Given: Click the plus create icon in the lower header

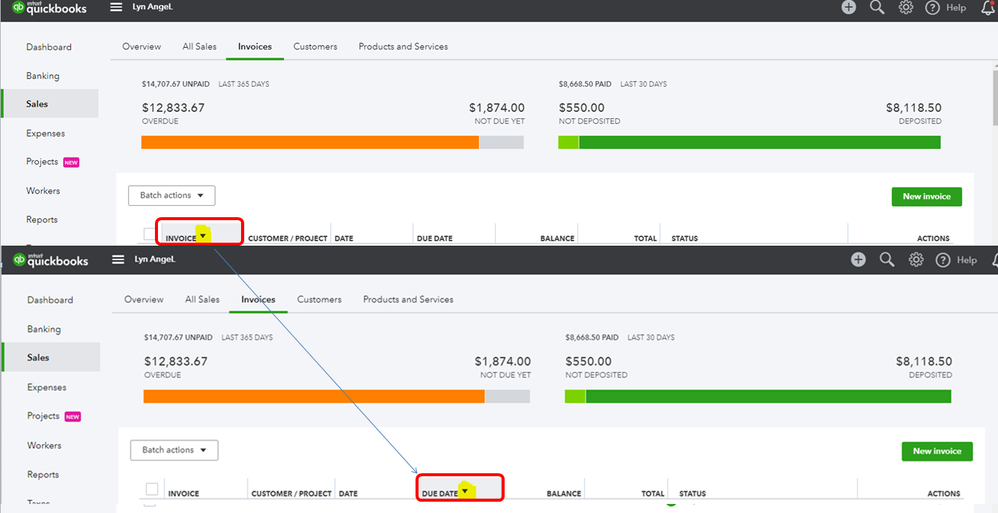Looking at the screenshot, I should tap(859, 260).
